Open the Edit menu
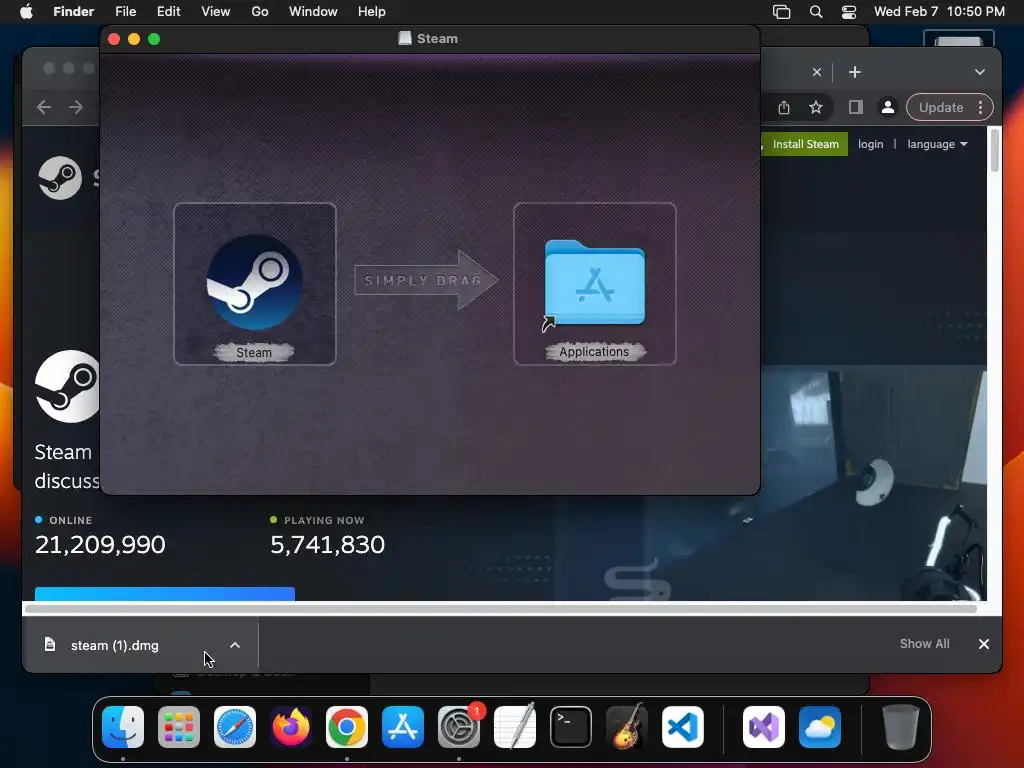The height and width of the screenshot is (768, 1024). point(168,12)
